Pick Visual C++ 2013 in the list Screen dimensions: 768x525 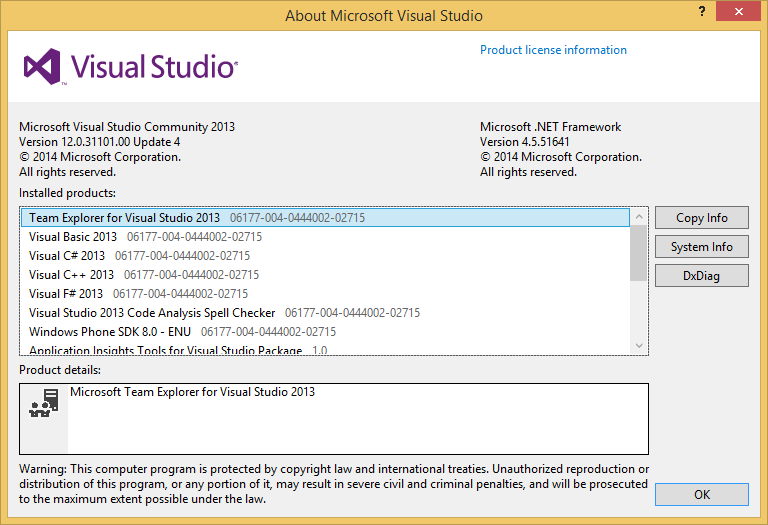pos(71,275)
